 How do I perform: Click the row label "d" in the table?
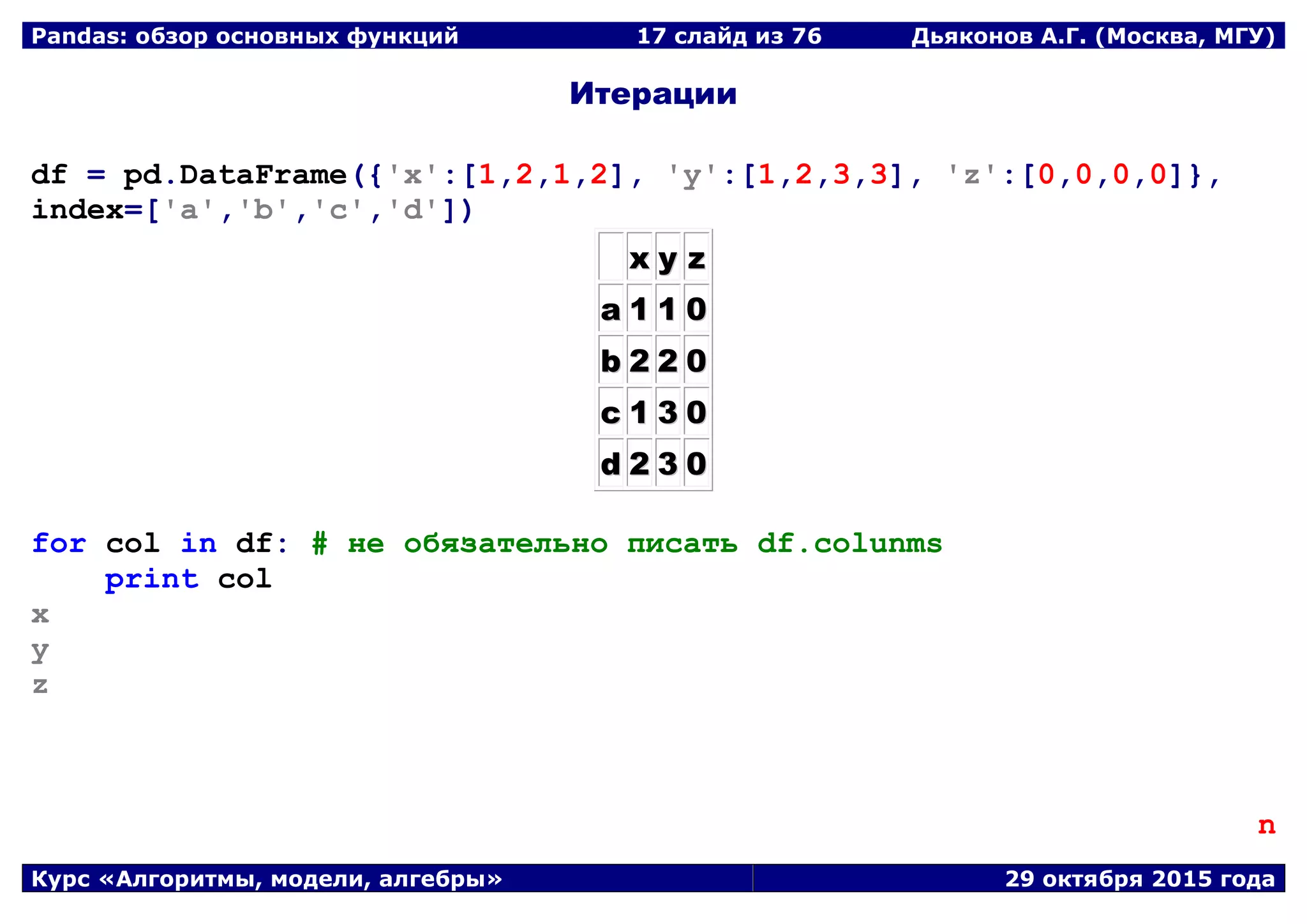[x=610, y=463]
